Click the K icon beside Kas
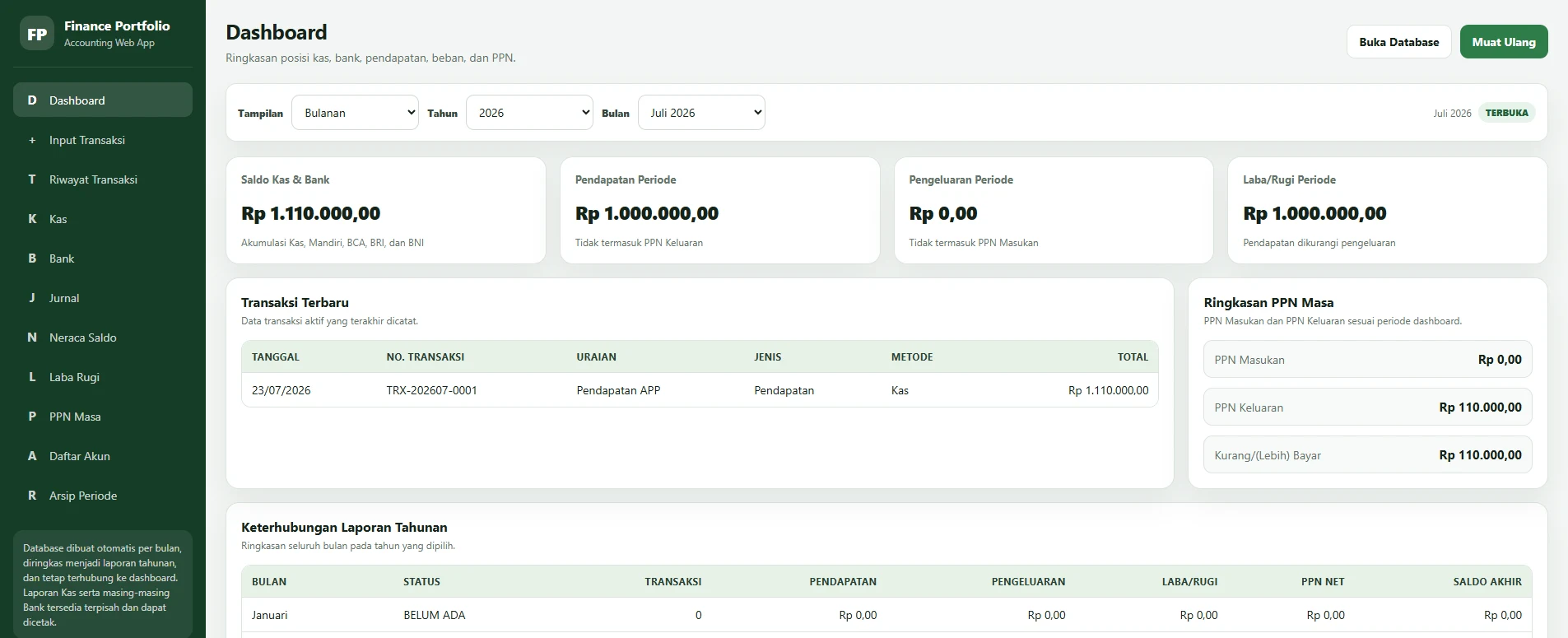This screenshot has height=638, width=1568. point(32,219)
